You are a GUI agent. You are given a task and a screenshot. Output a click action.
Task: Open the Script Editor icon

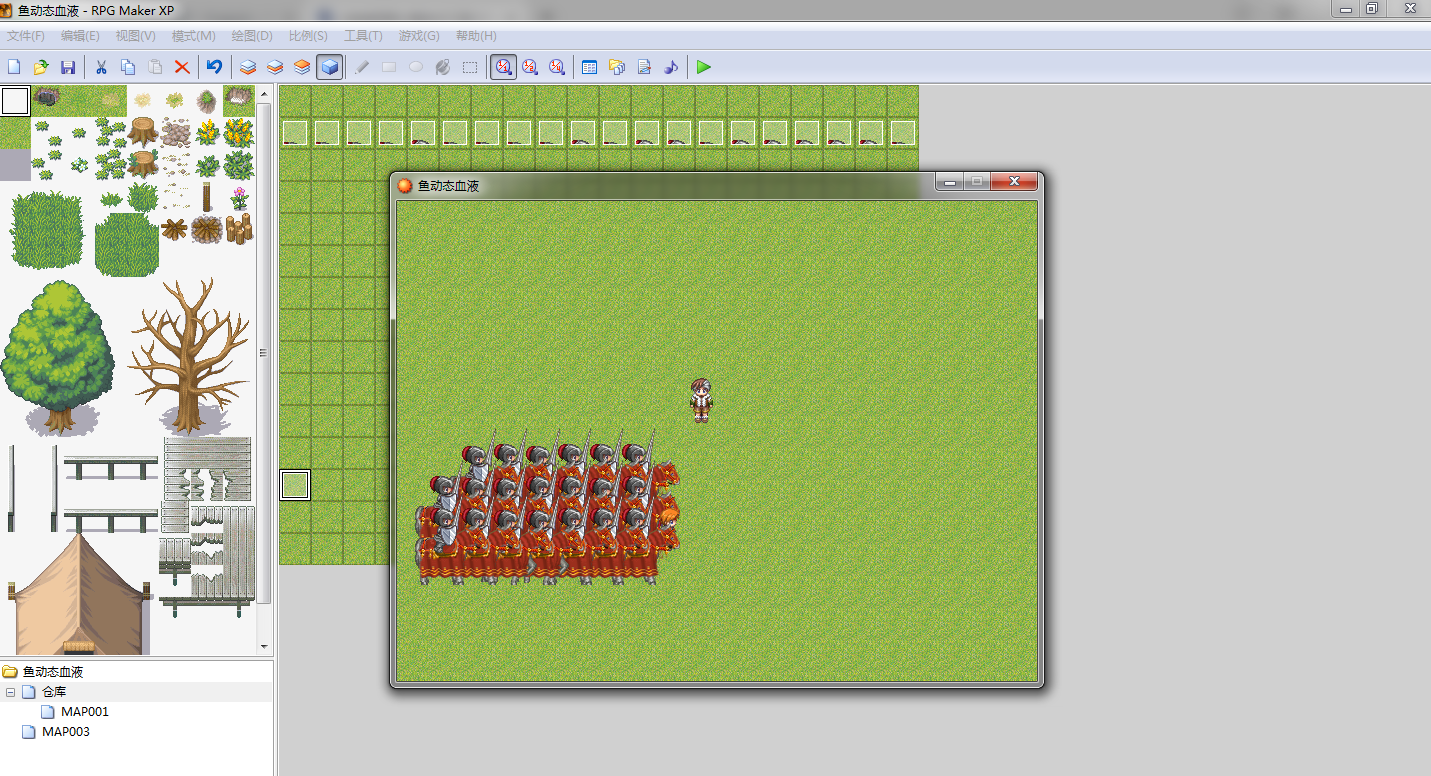[x=644, y=67]
